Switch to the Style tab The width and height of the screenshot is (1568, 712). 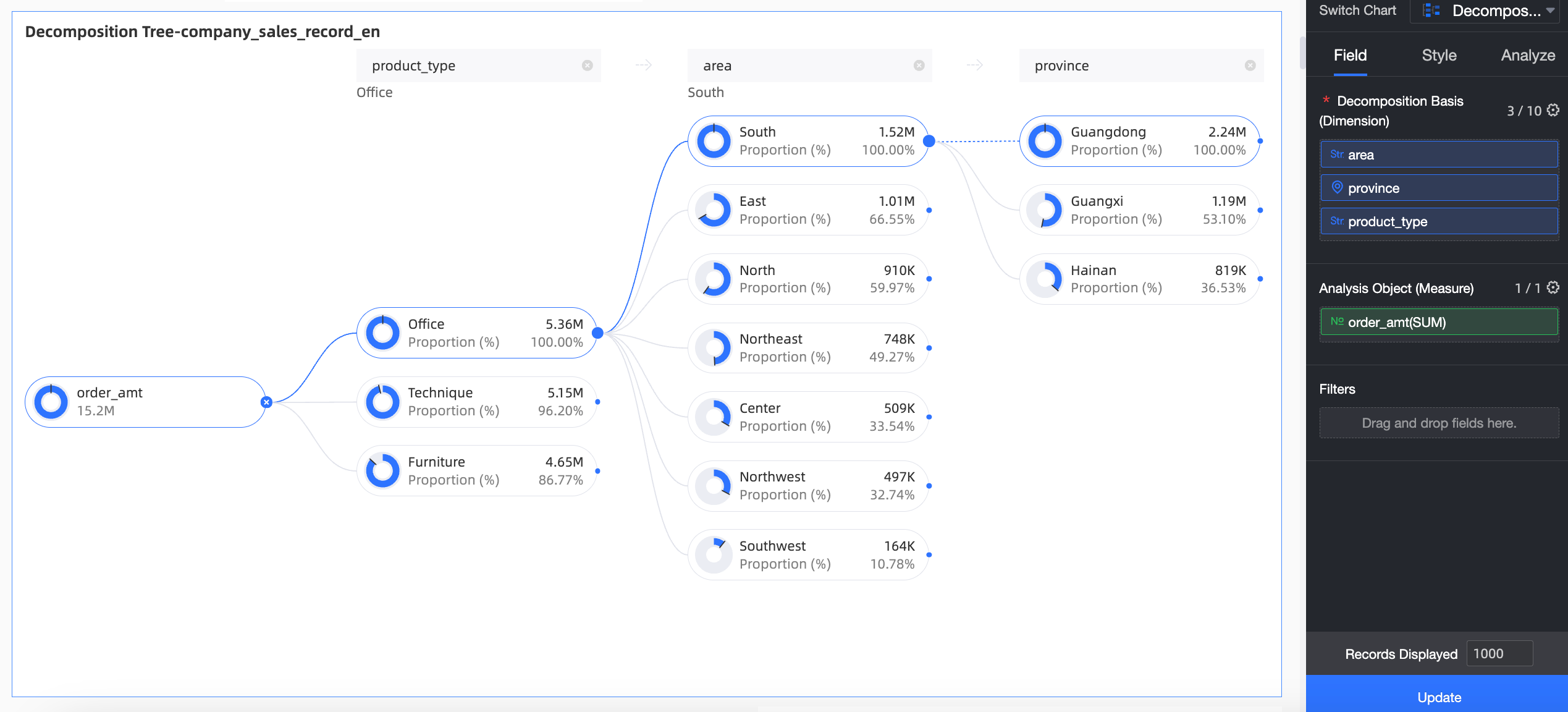[1439, 56]
